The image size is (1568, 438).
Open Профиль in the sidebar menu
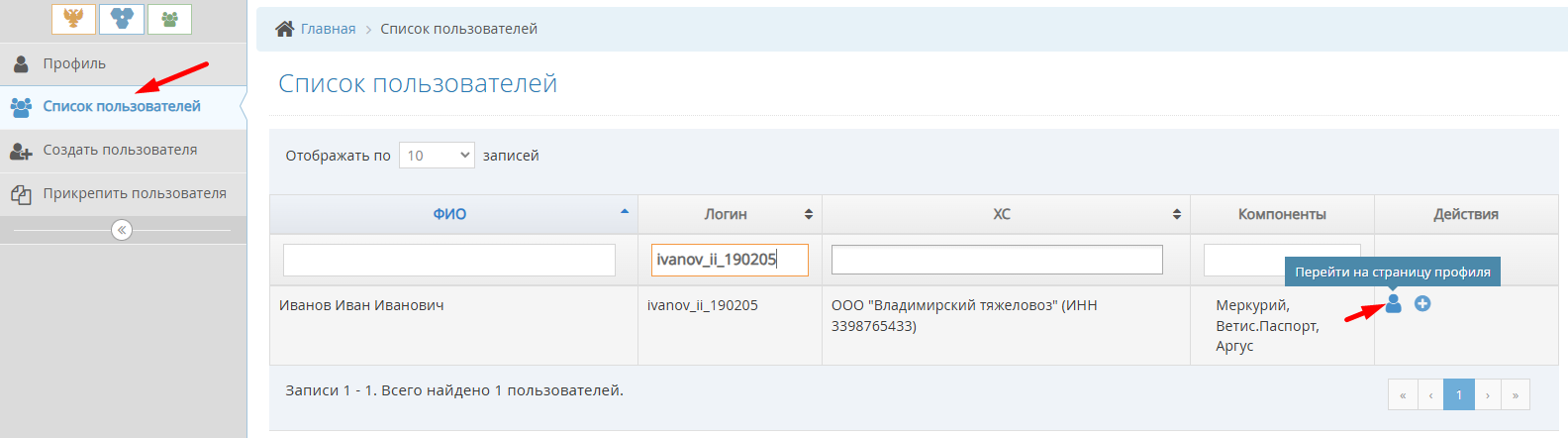point(74,63)
